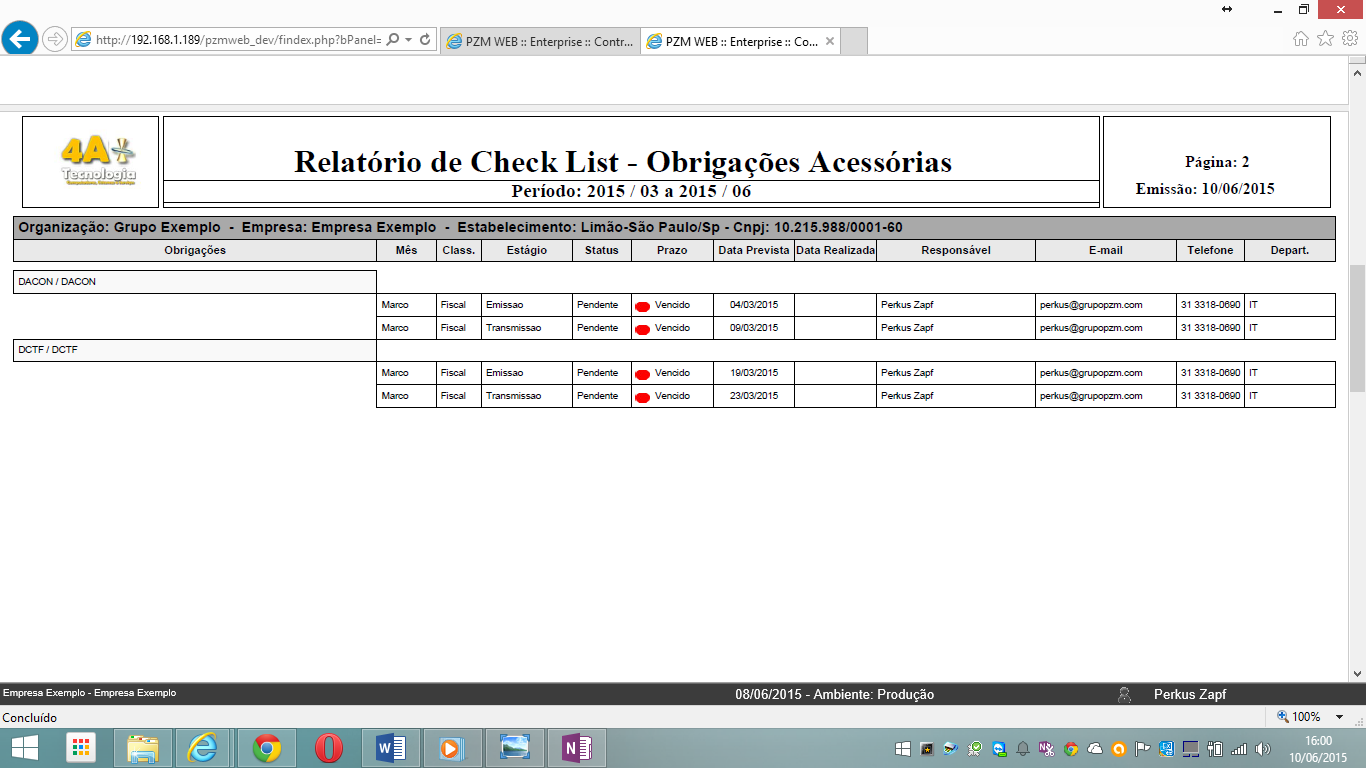Click the email in the 09/03/2015 row
The image size is (1366, 768).
[1091, 328]
